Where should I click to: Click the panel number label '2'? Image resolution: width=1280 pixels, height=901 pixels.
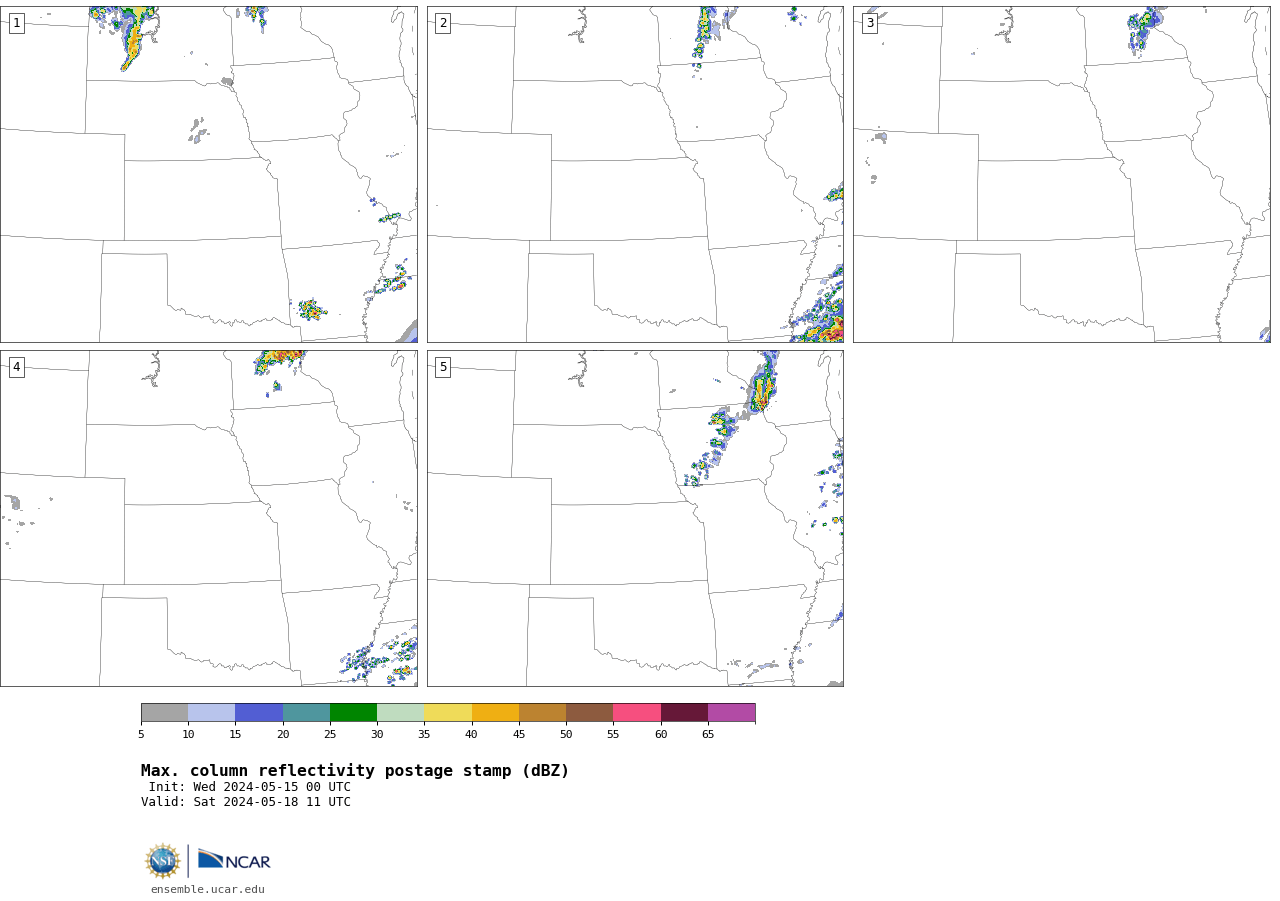443,23
